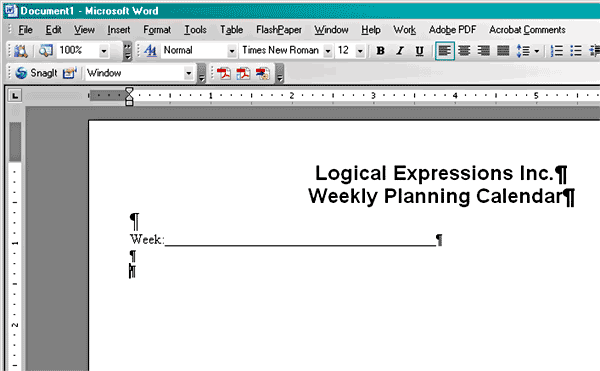Open the Work menu
Viewport: 600px width, 371px height.
click(x=404, y=30)
